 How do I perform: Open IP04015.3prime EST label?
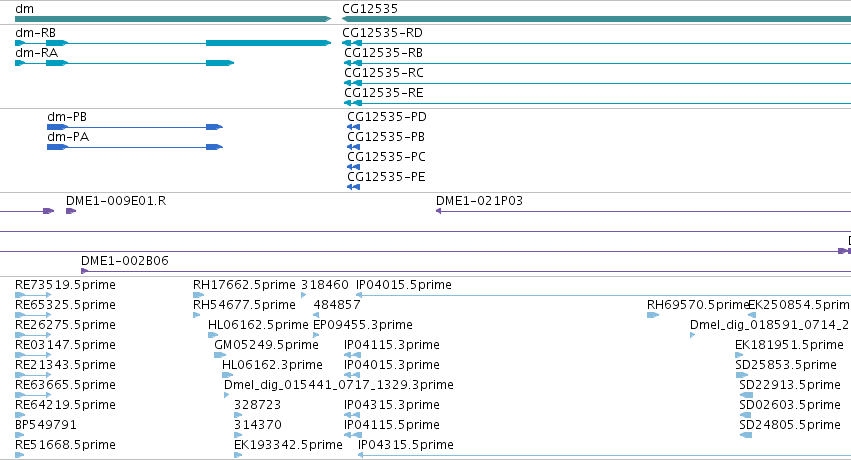pos(391,365)
